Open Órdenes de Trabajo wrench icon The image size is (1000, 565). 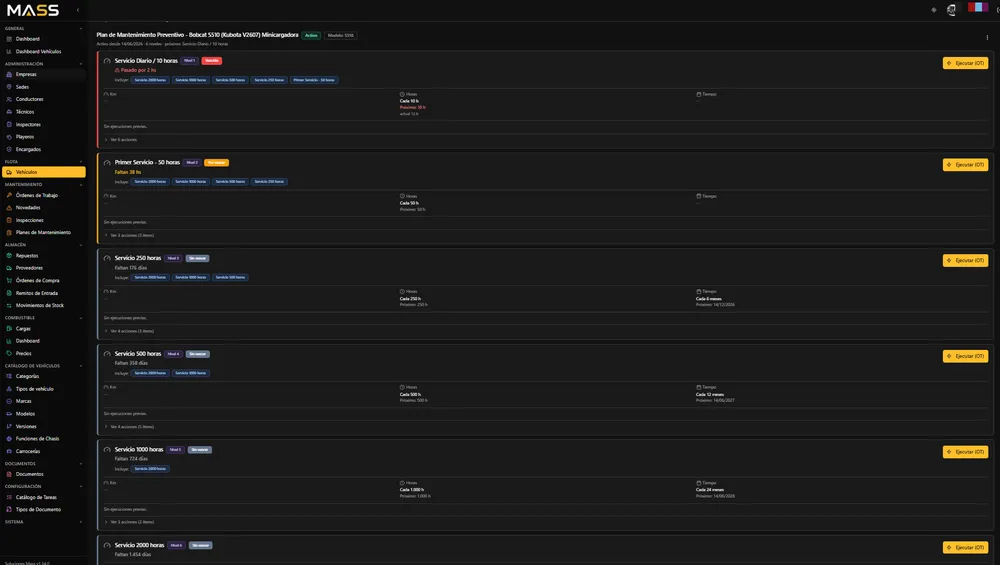coord(9,195)
